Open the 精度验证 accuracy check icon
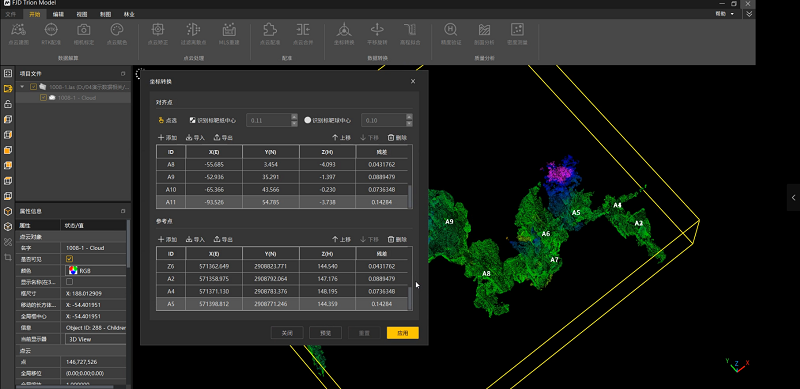Screen dimensions: 800x389 click(x=451, y=34)
